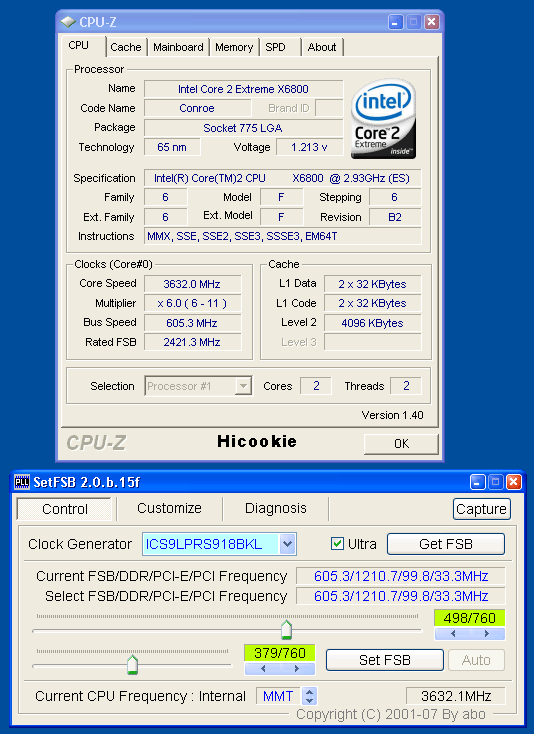Image resolution: width=534 pixels, height=734 pixels.
Task: Click right arrow under 498/760 value
Action: tap(487, 634)
